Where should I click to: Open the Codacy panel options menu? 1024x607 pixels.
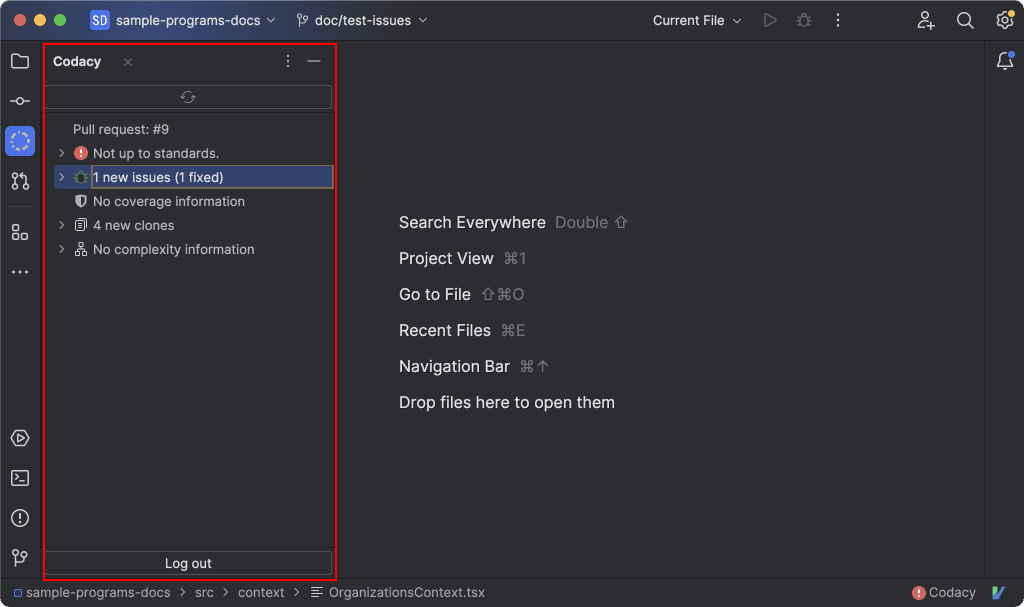click(288, 62)
